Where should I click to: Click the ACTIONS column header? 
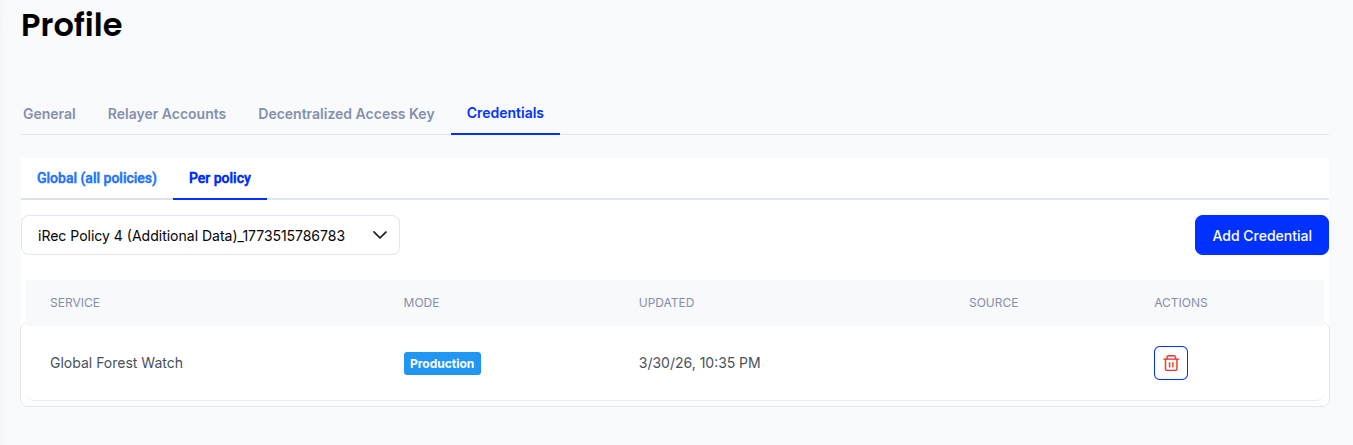coord(1181,303)
